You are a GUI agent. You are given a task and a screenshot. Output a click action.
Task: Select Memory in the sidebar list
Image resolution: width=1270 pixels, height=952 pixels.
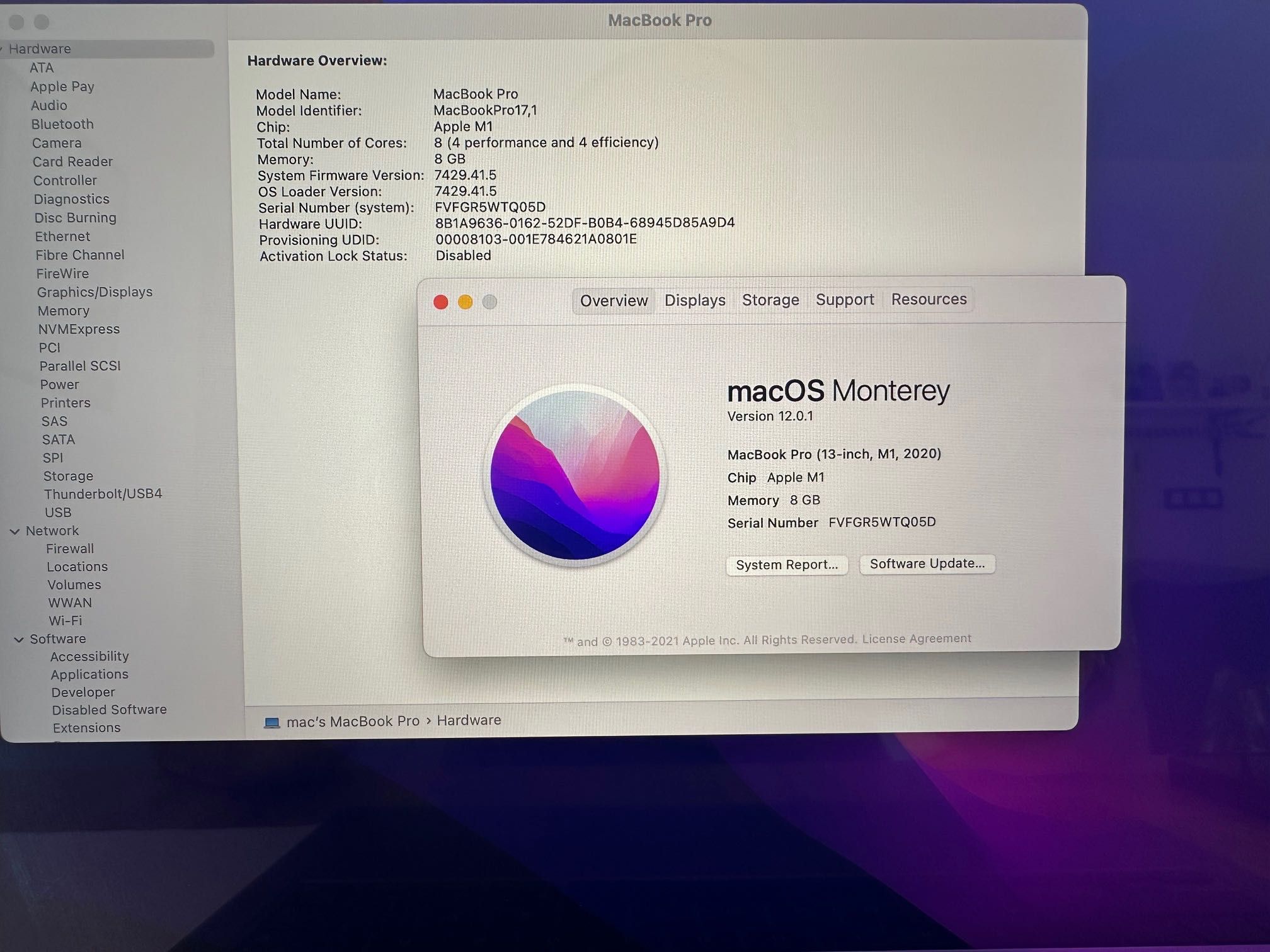click(x=64, y=311)
